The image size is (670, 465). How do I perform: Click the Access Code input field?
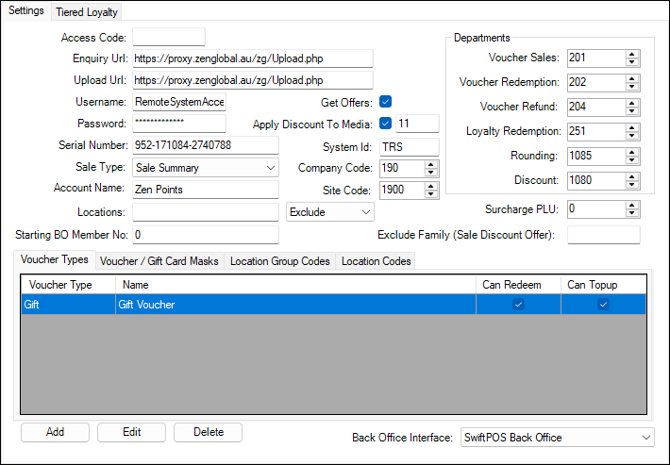168,37
